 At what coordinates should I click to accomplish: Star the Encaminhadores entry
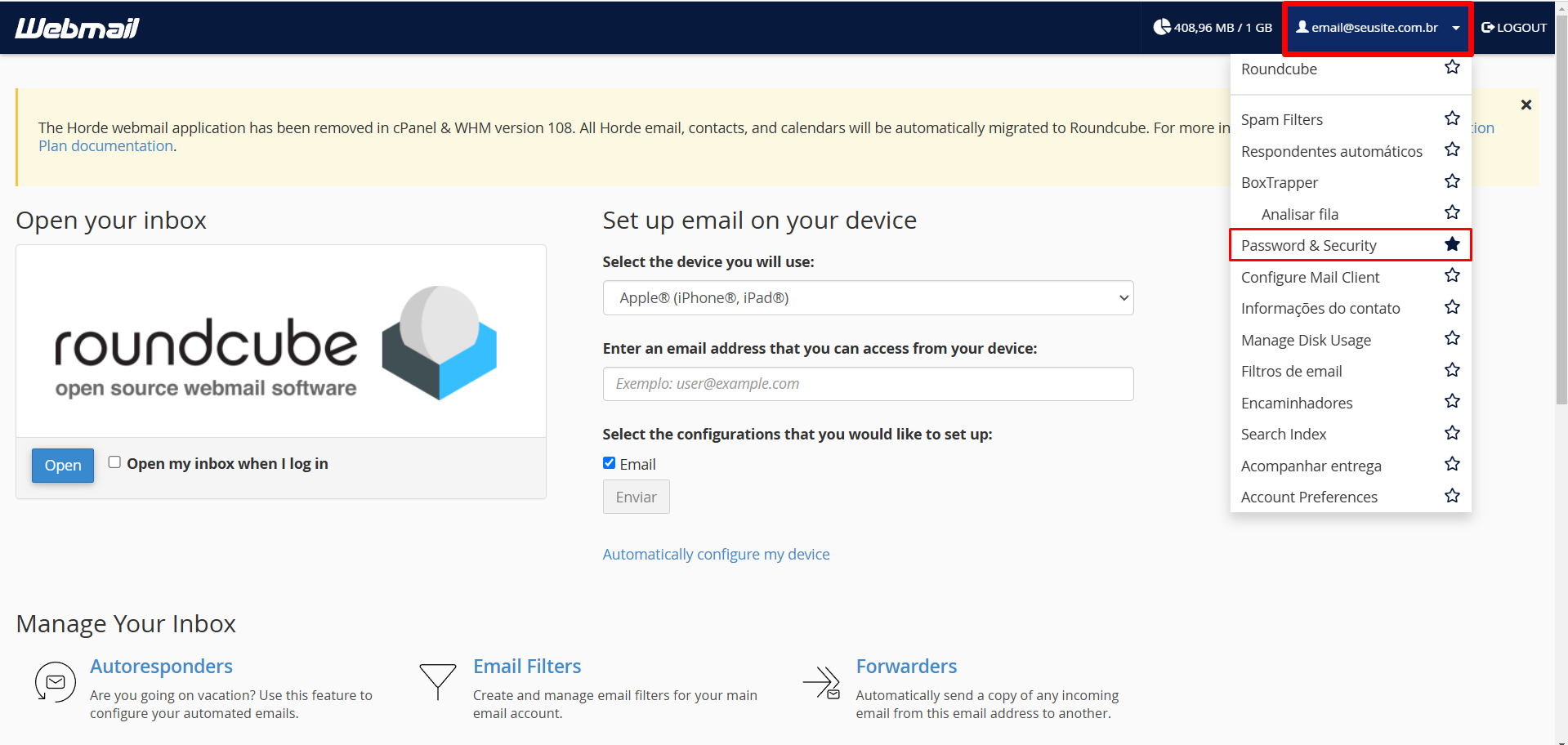click(1452, 401)
